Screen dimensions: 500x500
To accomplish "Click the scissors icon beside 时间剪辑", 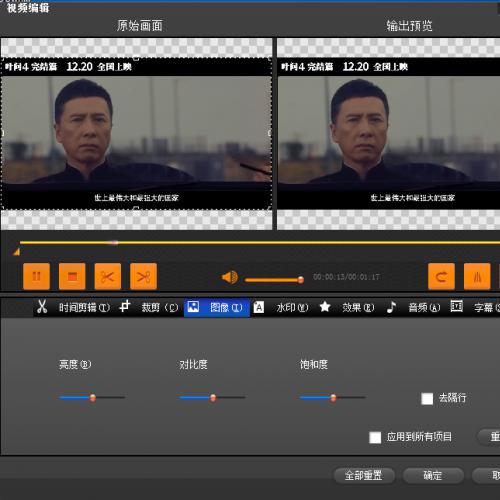I will 42,307.
